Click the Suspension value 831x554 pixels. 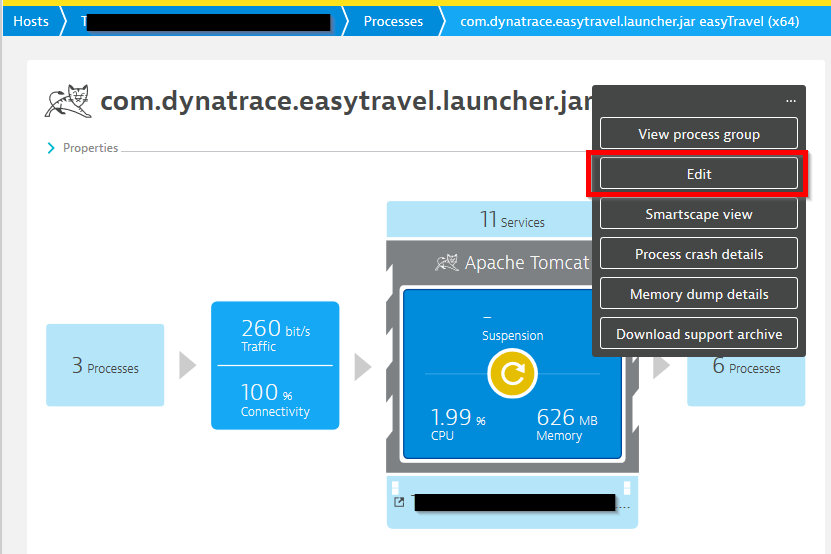tap(512, 327)
